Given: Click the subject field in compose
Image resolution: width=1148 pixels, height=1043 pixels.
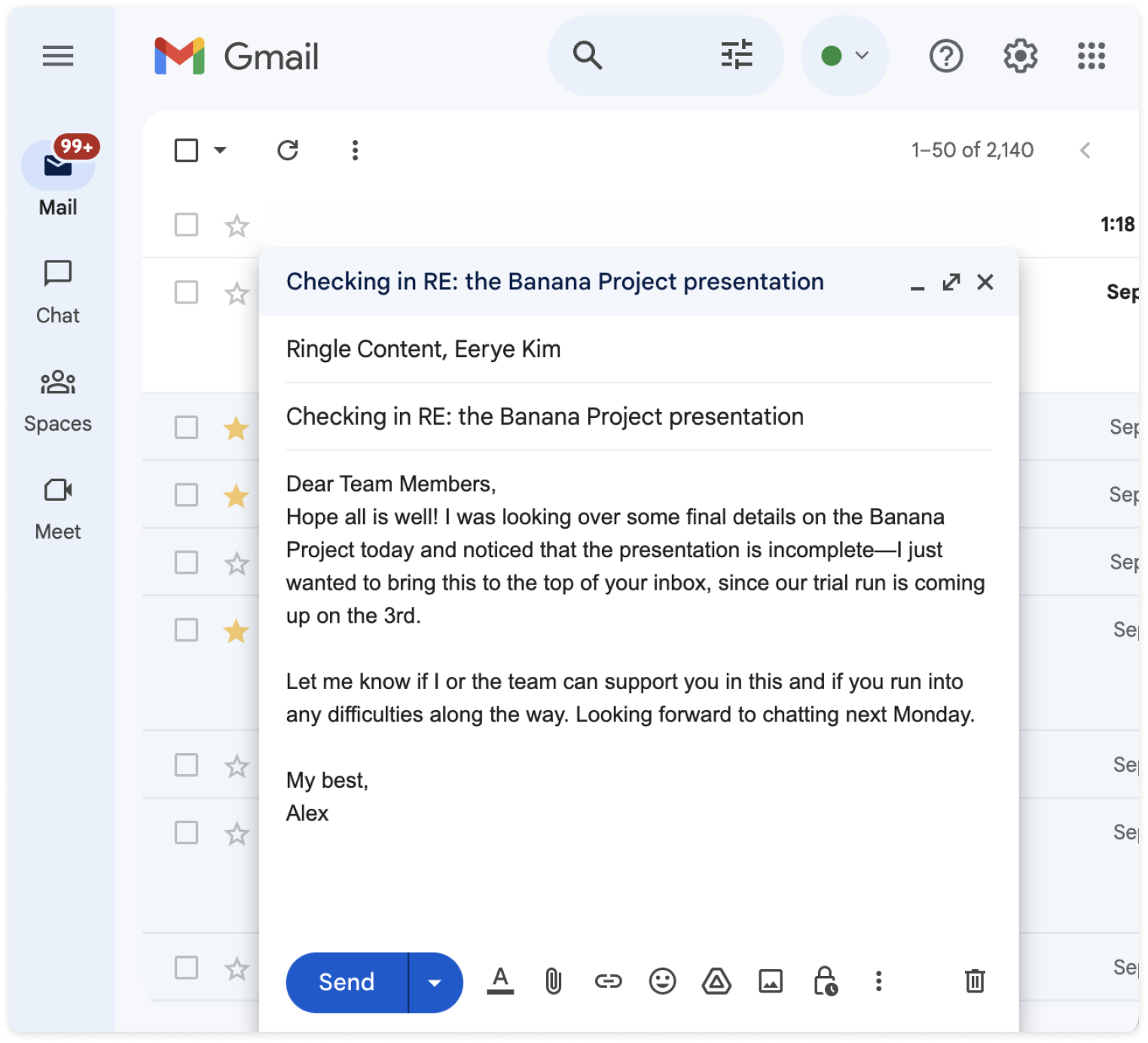Looking at the screenshot, I should (639, 416).
